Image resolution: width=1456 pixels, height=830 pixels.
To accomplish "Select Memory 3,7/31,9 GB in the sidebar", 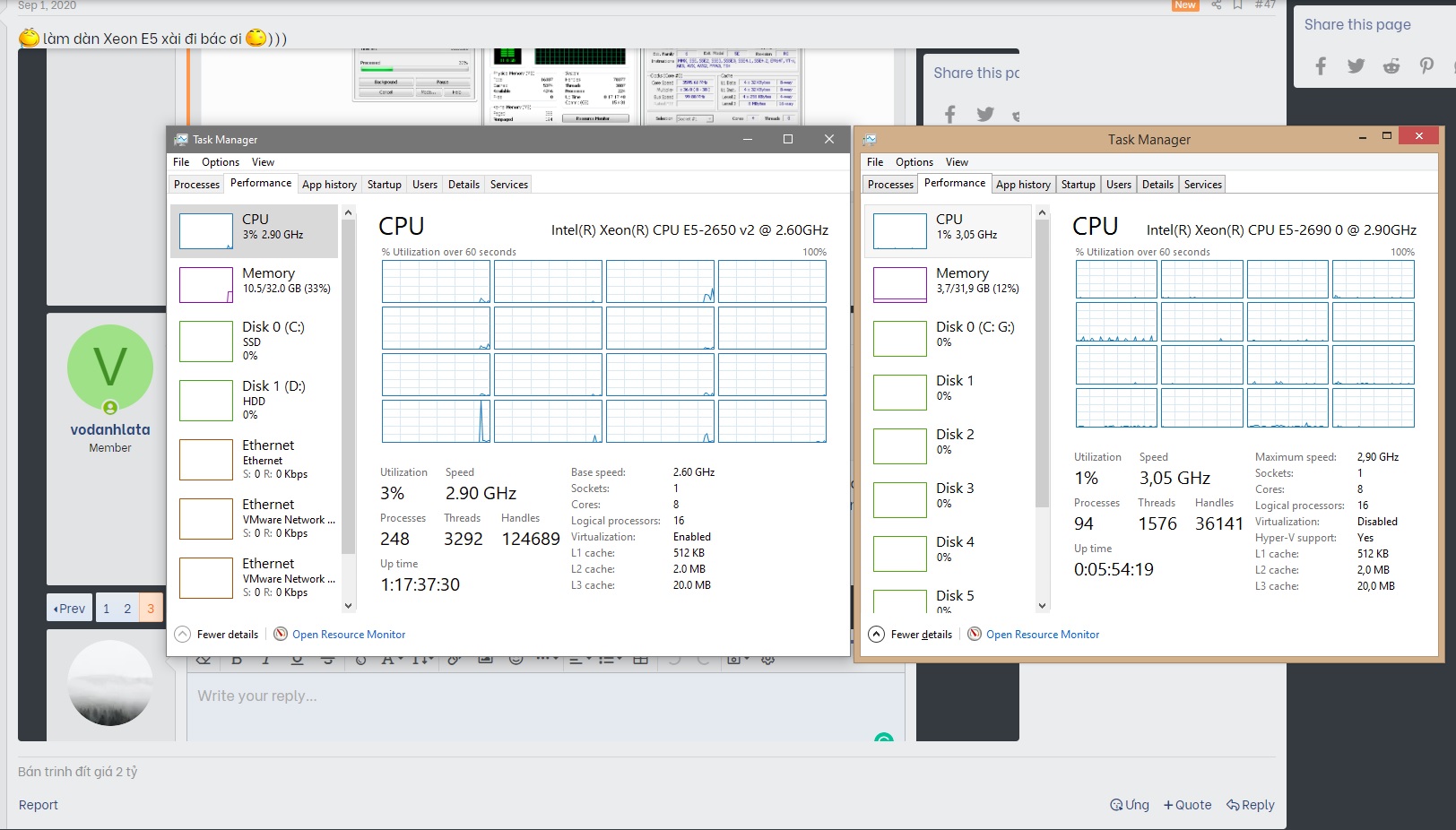I will click(x=949, y=285).
